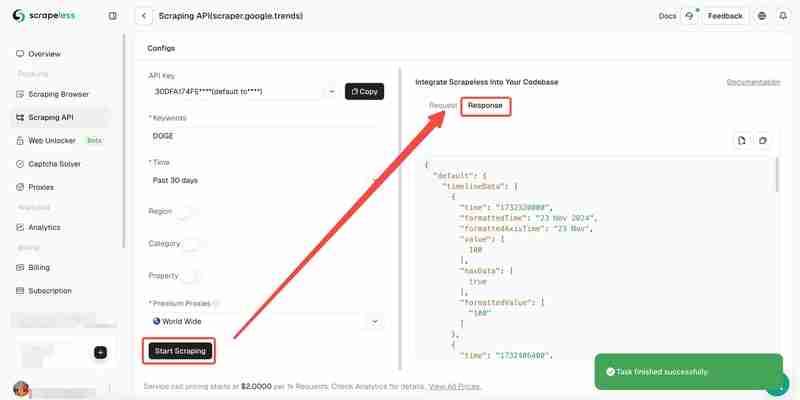
Task: Open Analytics in the sidebar
Action: click(38, 227)
